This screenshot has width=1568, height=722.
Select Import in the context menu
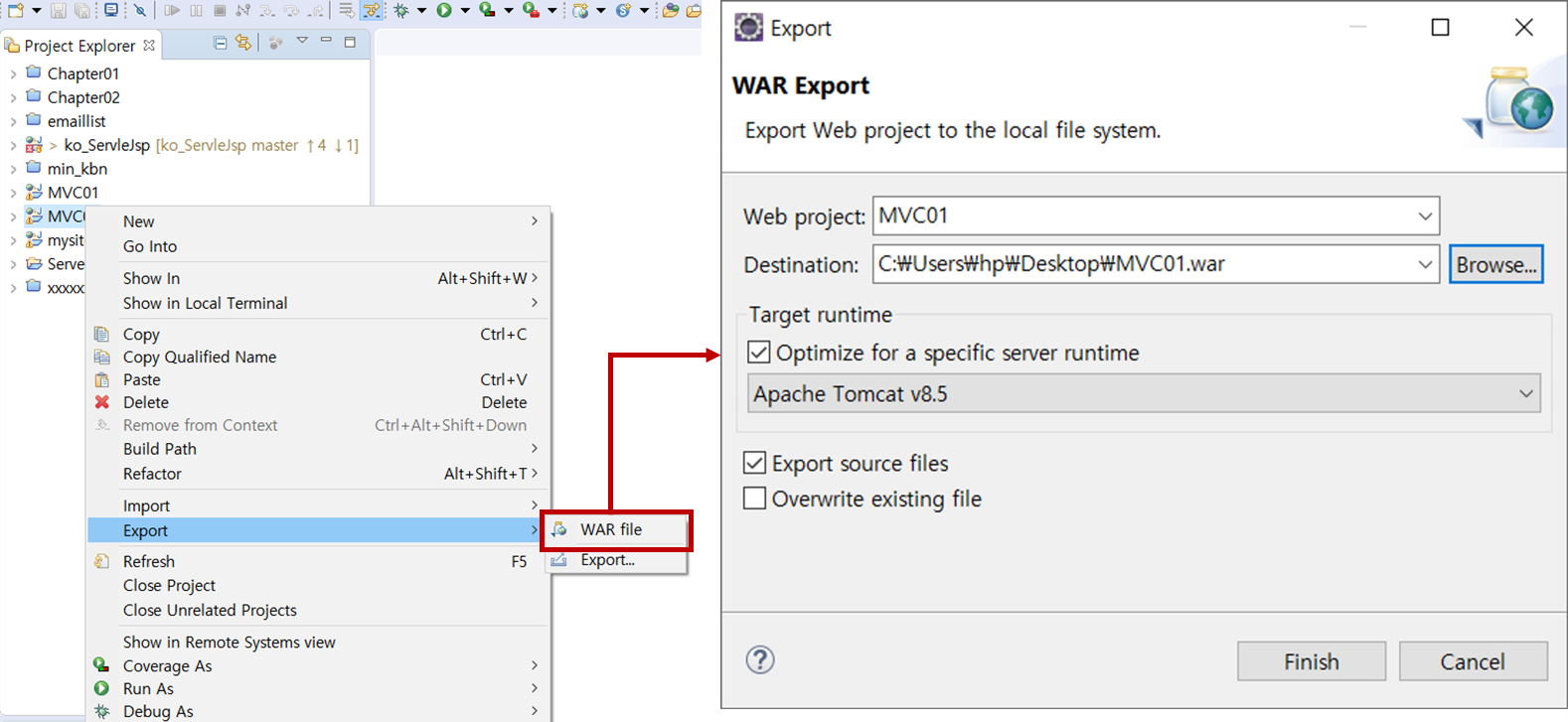(319, 505)
